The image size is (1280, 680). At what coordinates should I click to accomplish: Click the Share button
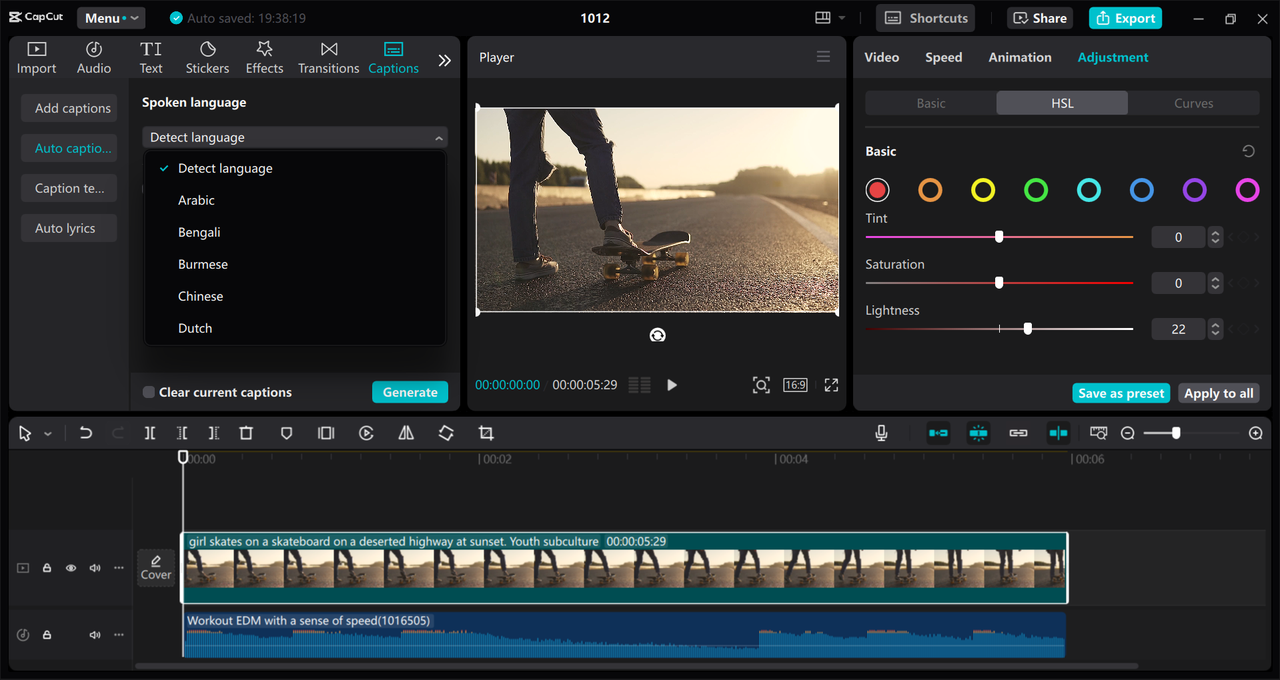pos(1039,18)
